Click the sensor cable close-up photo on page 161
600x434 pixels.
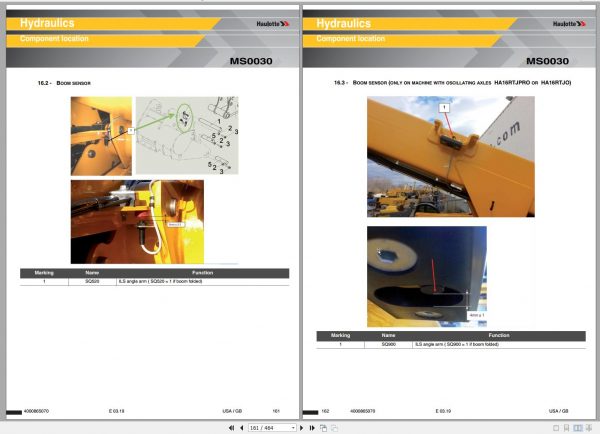click(x=137, y=222)
